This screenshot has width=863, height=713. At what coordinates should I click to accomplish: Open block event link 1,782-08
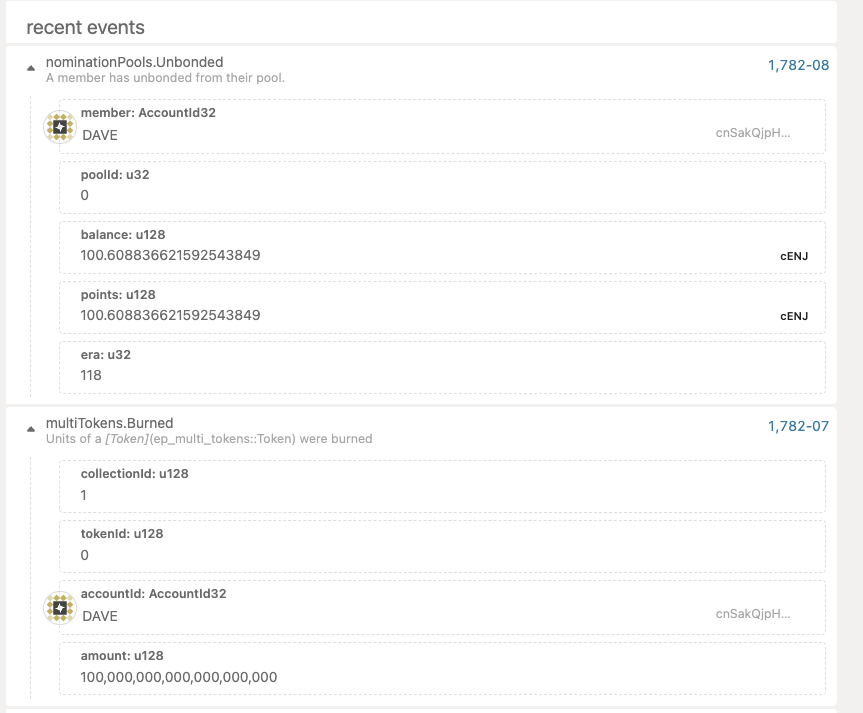click(798, 65)
